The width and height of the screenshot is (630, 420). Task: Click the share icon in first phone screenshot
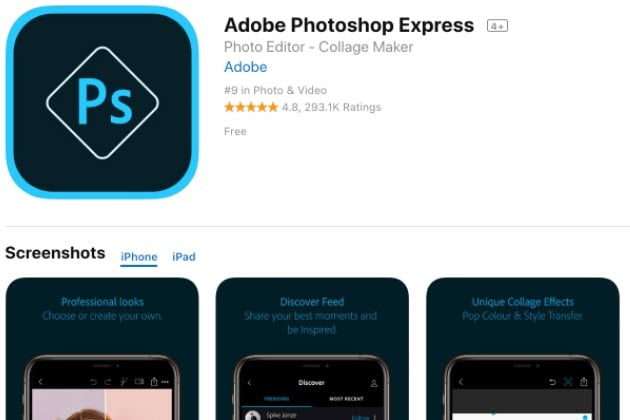pyautogui.click(x=154, y=381)
